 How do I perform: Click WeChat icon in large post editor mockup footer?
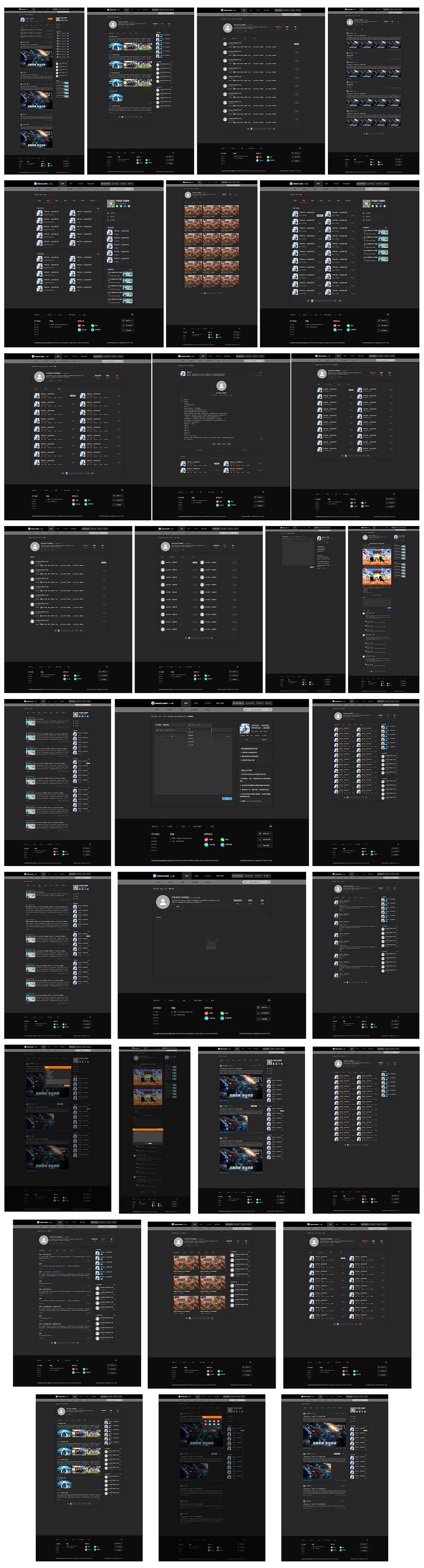[223, 840]
